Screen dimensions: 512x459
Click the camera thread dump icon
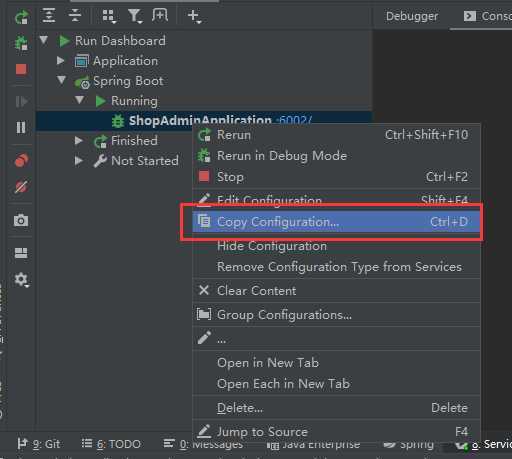tap(21, 220)
